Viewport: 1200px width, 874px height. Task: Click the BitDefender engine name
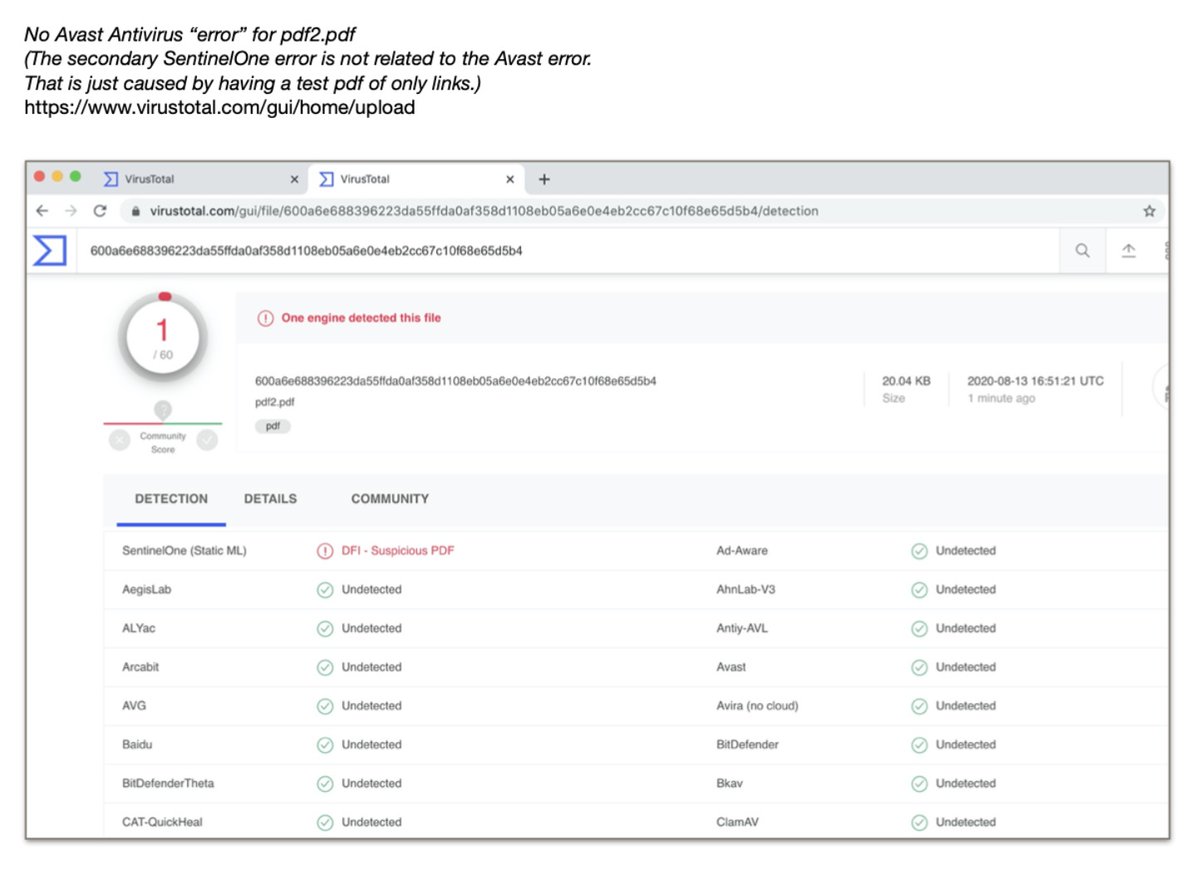(x=747, y=745)
